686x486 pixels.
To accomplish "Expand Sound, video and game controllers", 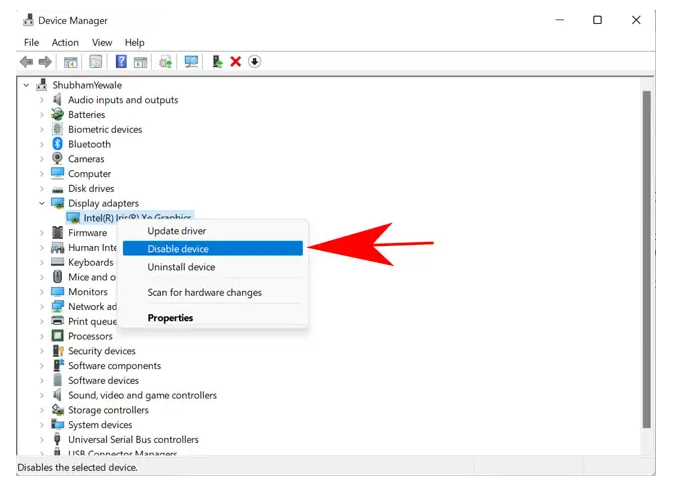I will [x=42, y=395].
